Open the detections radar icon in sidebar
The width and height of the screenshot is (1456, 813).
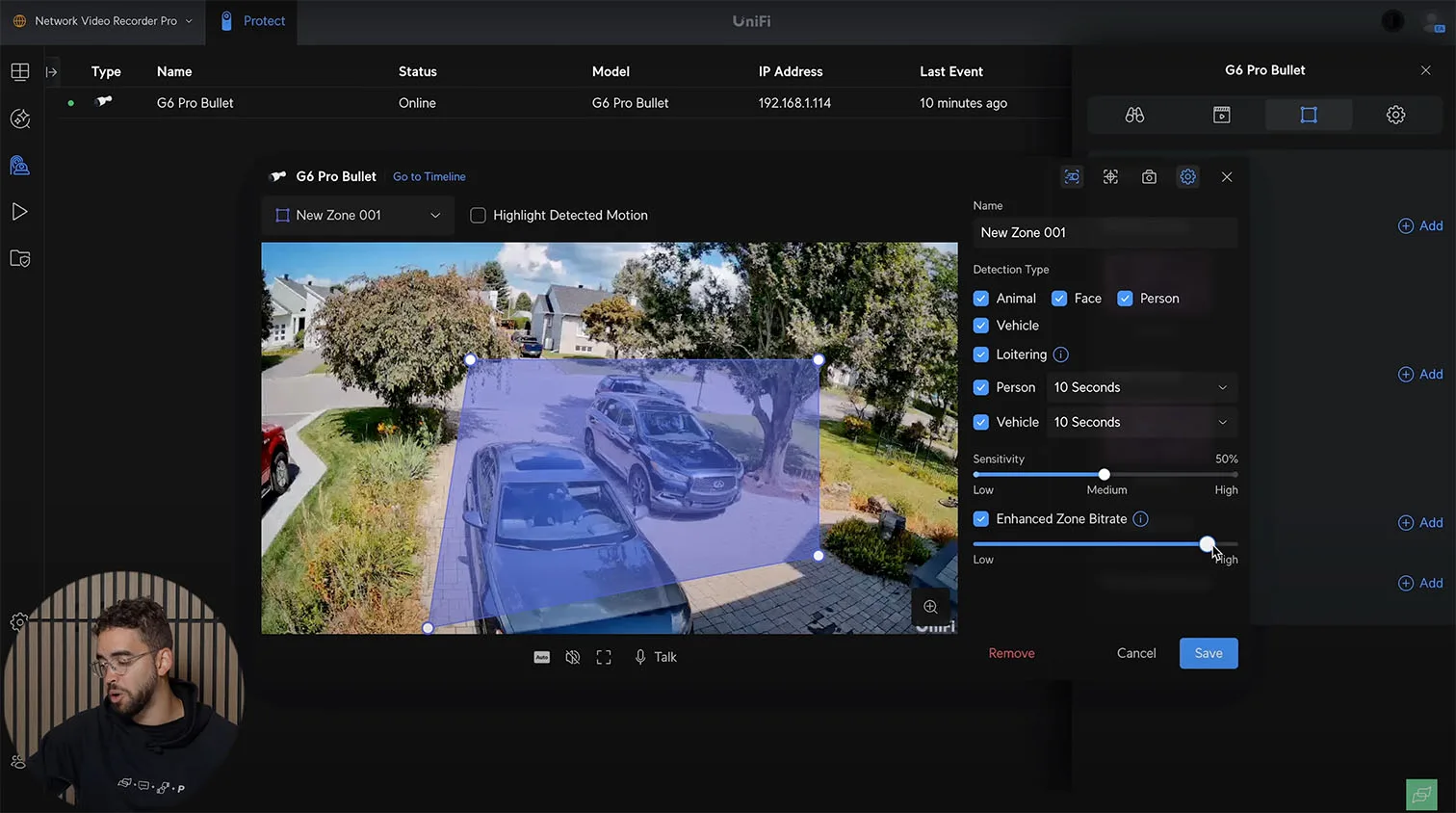(20, 118)
